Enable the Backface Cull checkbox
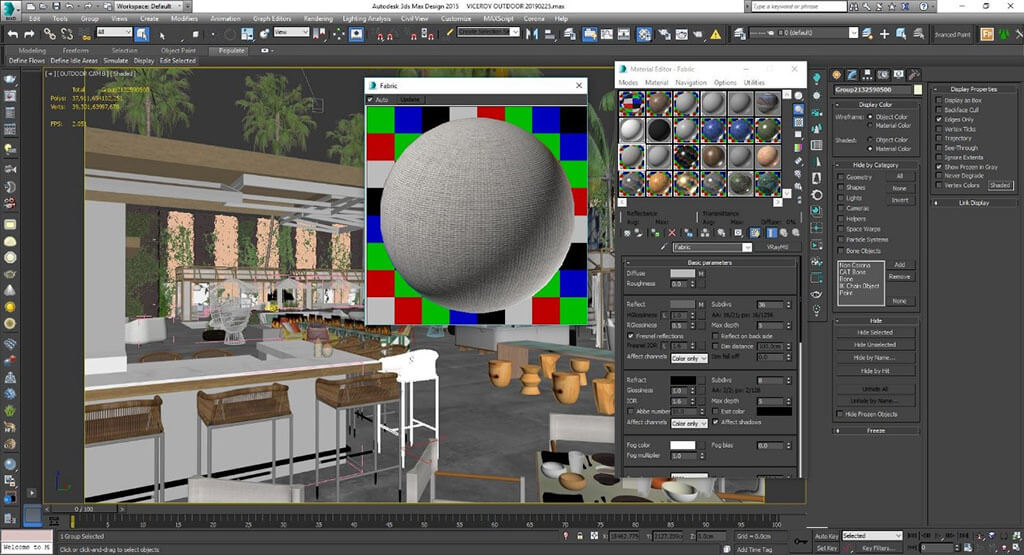 pos(940,110)
